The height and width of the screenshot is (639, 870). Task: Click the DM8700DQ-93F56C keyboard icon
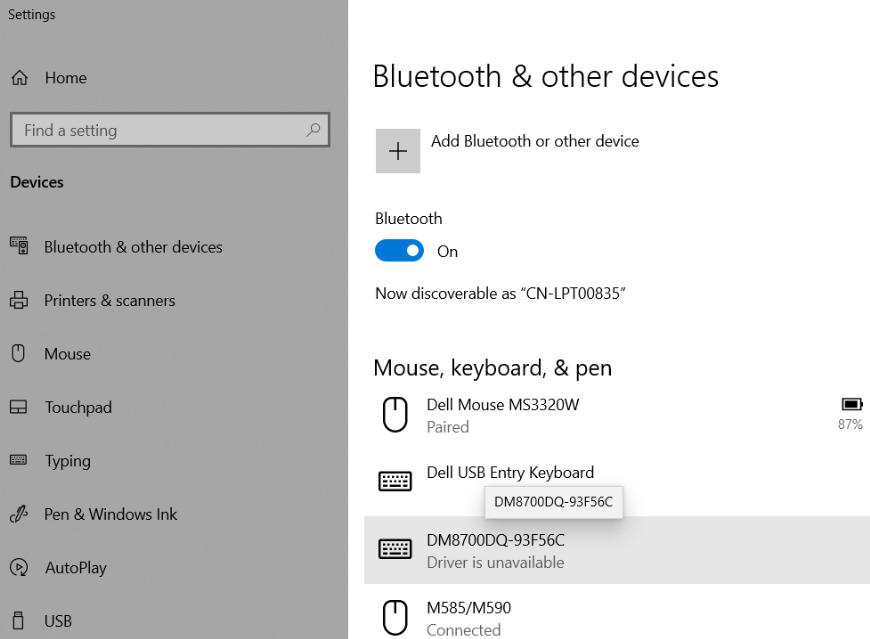coord(395,549)
